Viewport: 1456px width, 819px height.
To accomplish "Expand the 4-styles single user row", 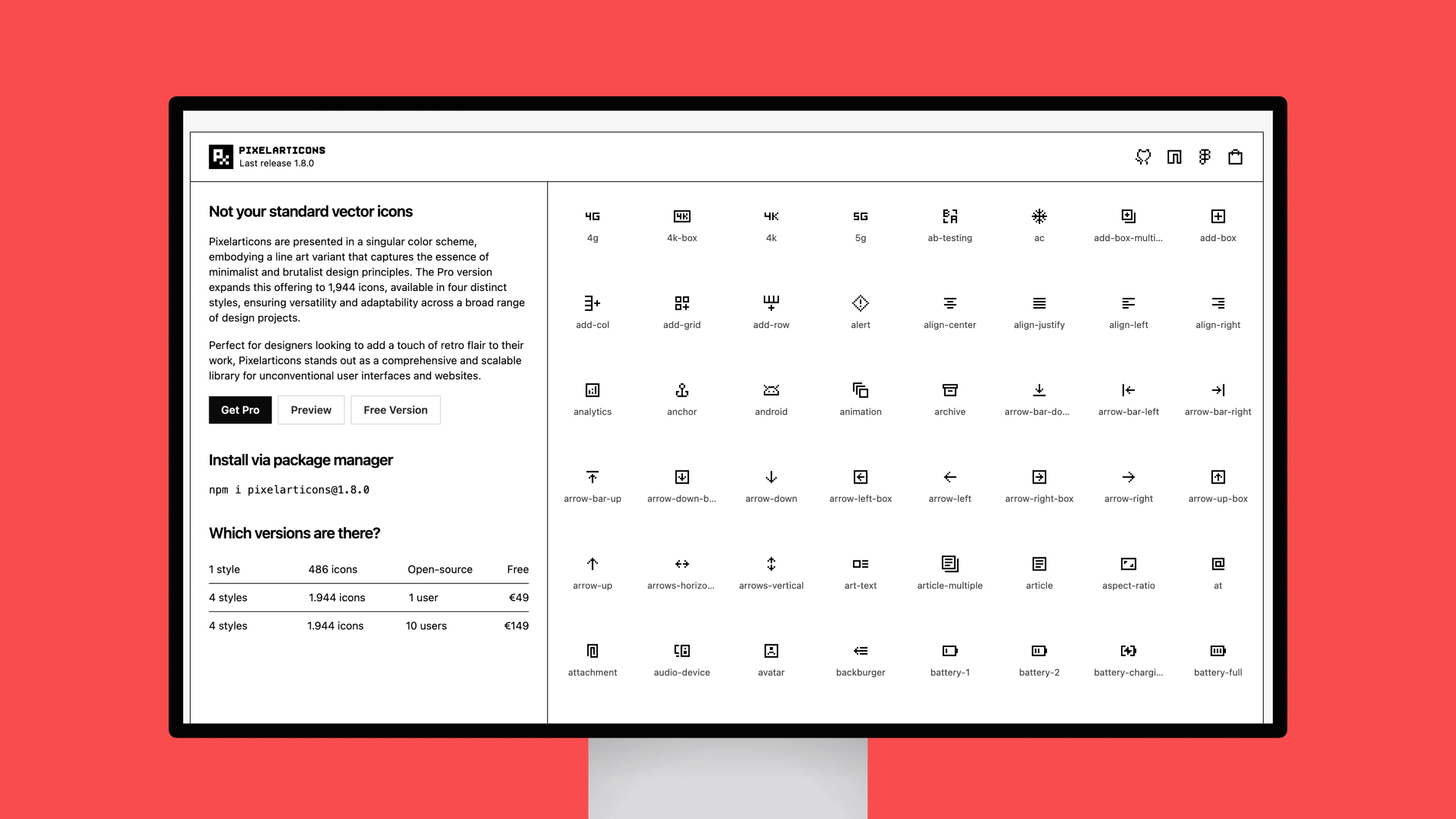I will click(368, 597).
